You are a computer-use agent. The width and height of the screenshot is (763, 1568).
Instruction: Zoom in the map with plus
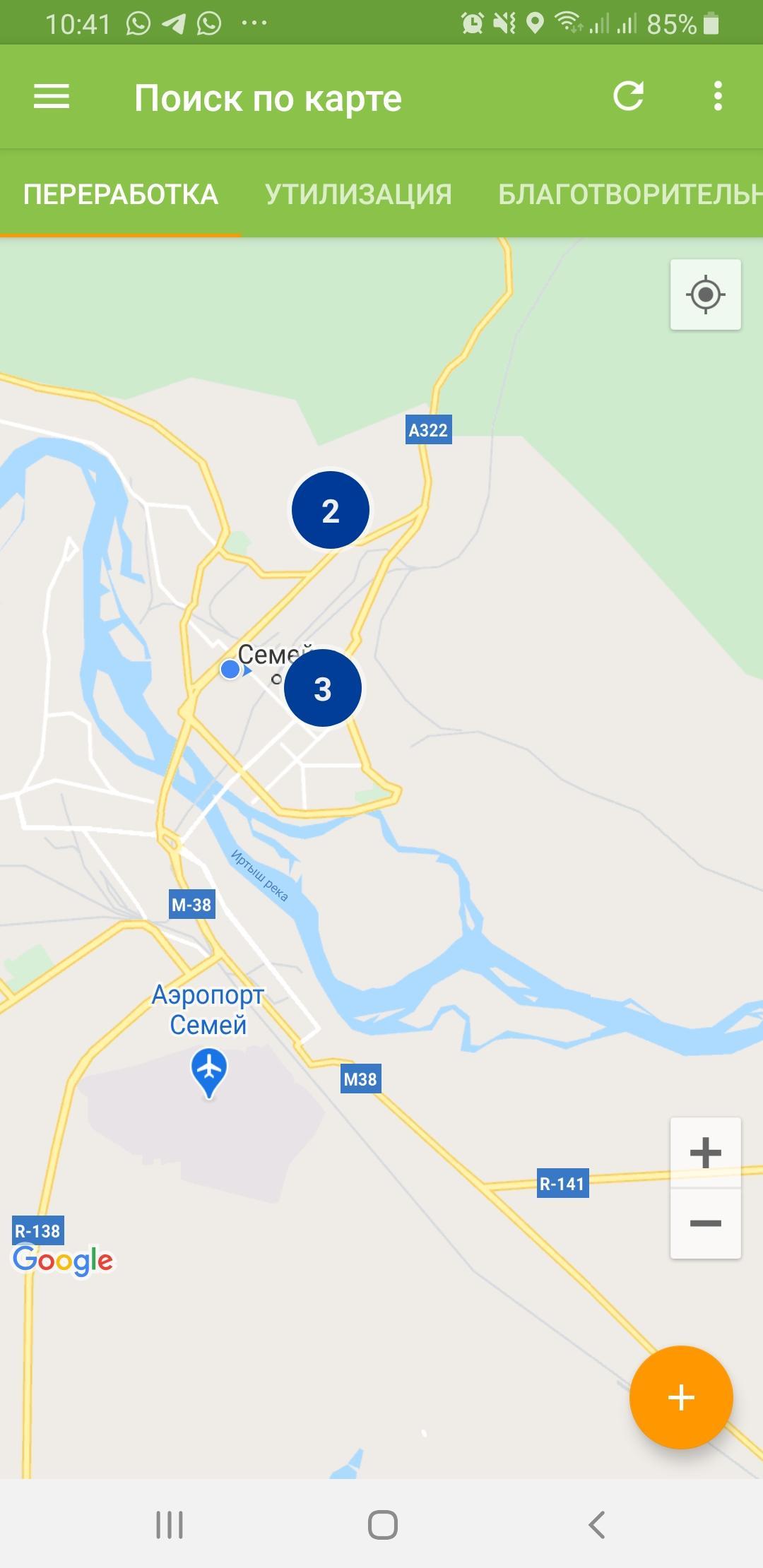[x=705, y=1153]
